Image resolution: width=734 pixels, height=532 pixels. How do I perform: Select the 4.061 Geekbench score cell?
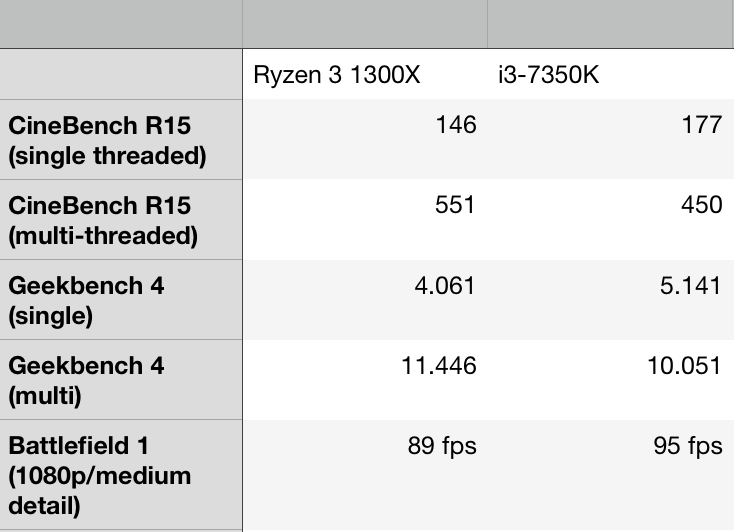point(364,300)
